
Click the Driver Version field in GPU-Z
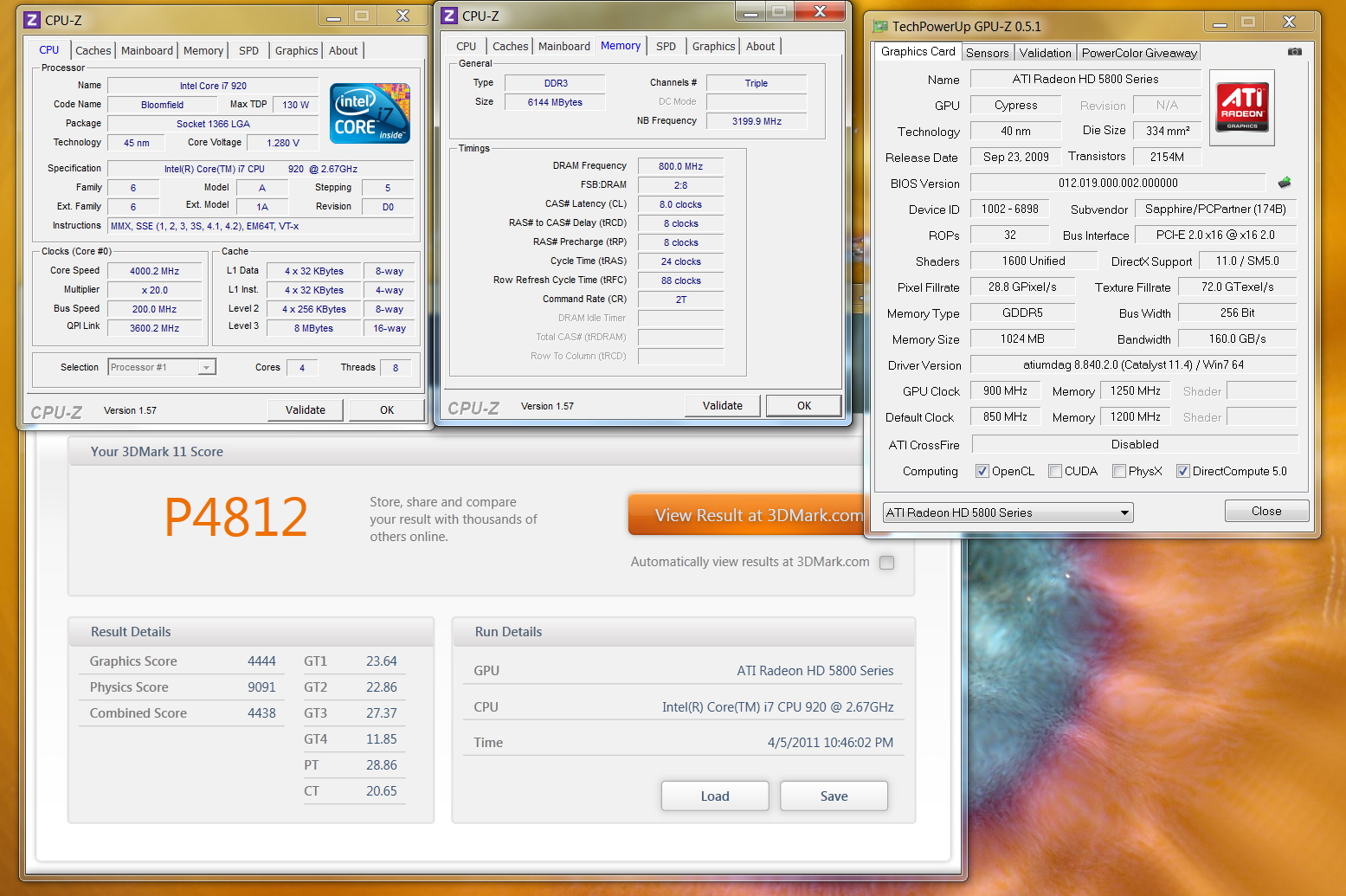tap(1133, 364)
